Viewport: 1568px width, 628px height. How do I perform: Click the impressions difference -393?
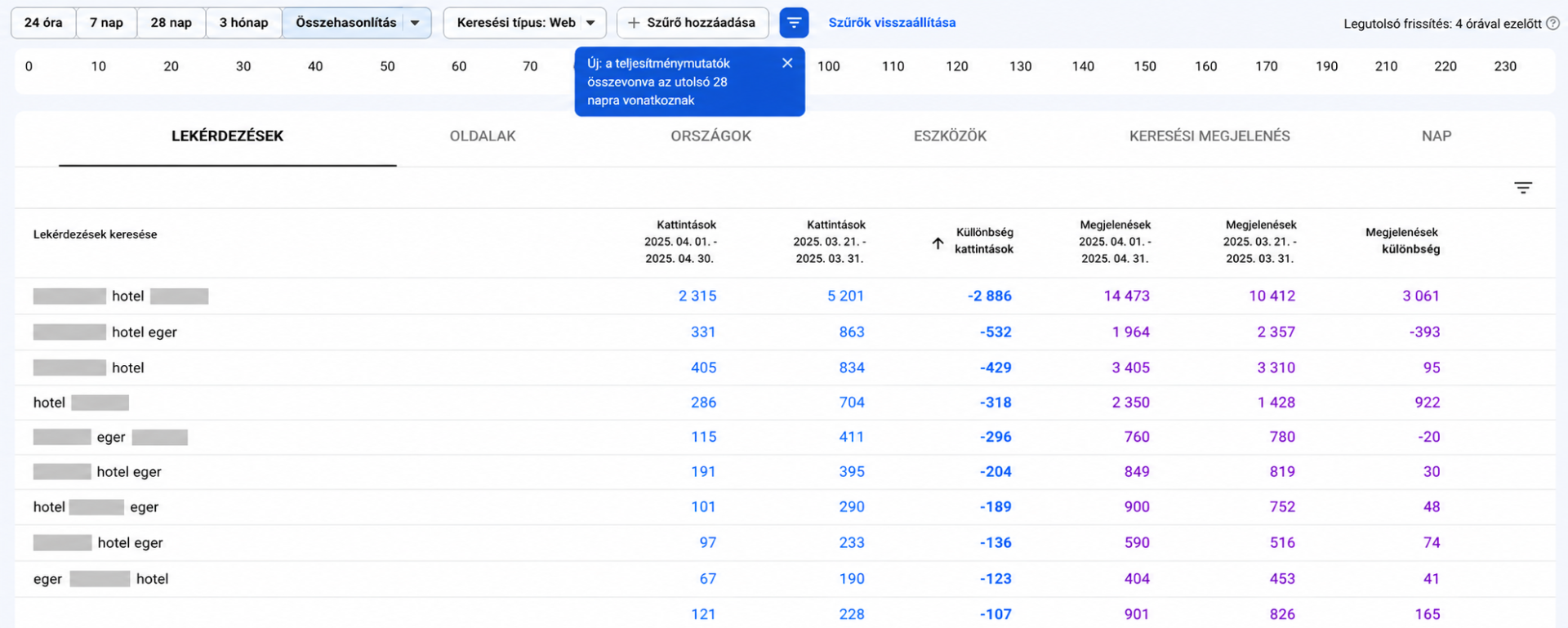1424,332
